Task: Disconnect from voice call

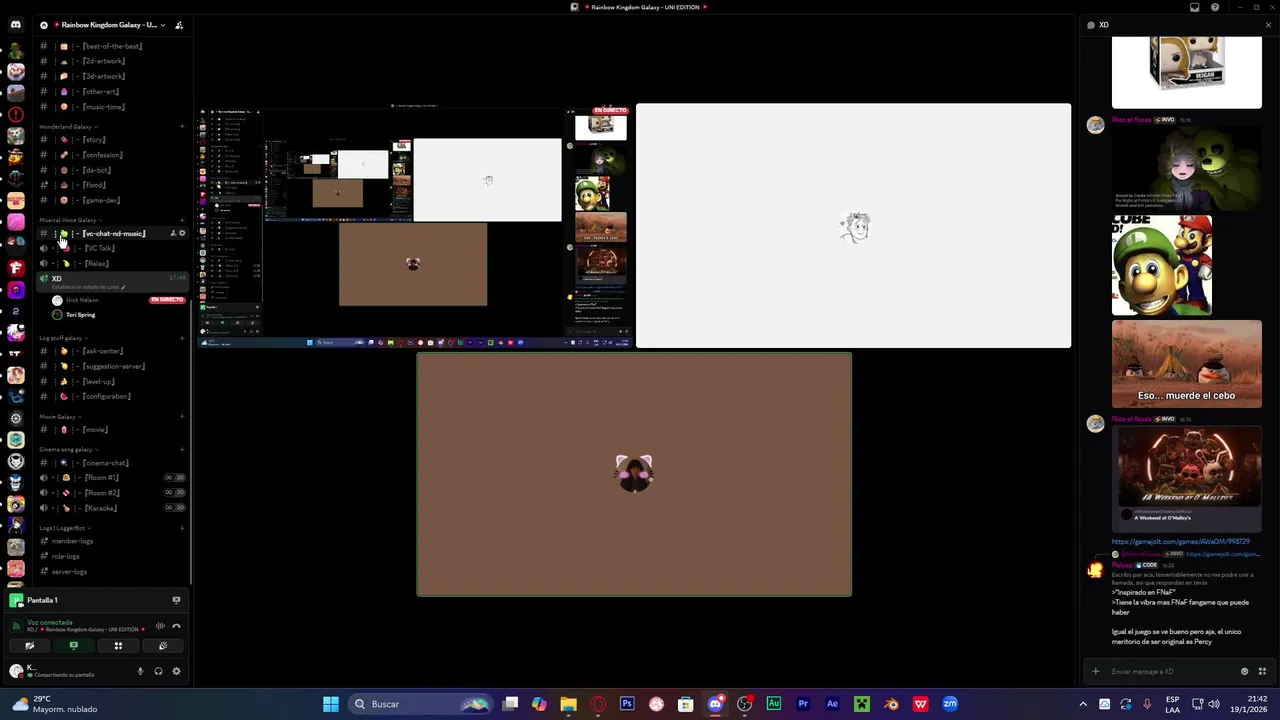Action: pyautogui.click(x=177, y=626)
